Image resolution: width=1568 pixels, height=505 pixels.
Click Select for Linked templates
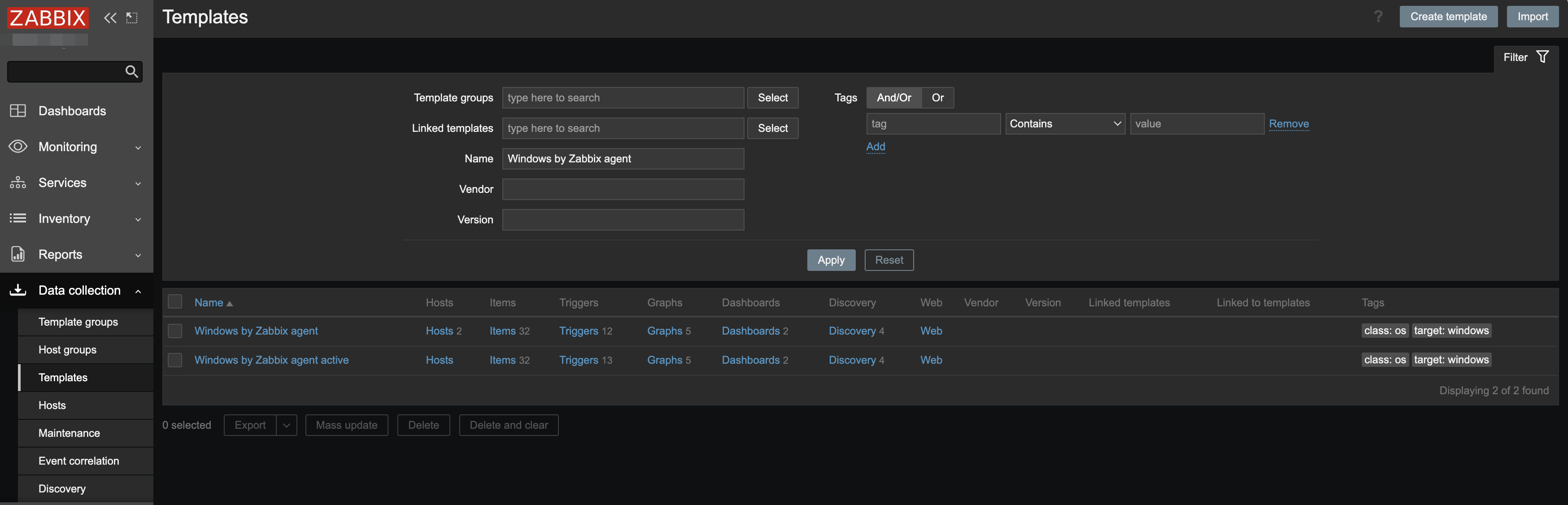pos(772,128)
